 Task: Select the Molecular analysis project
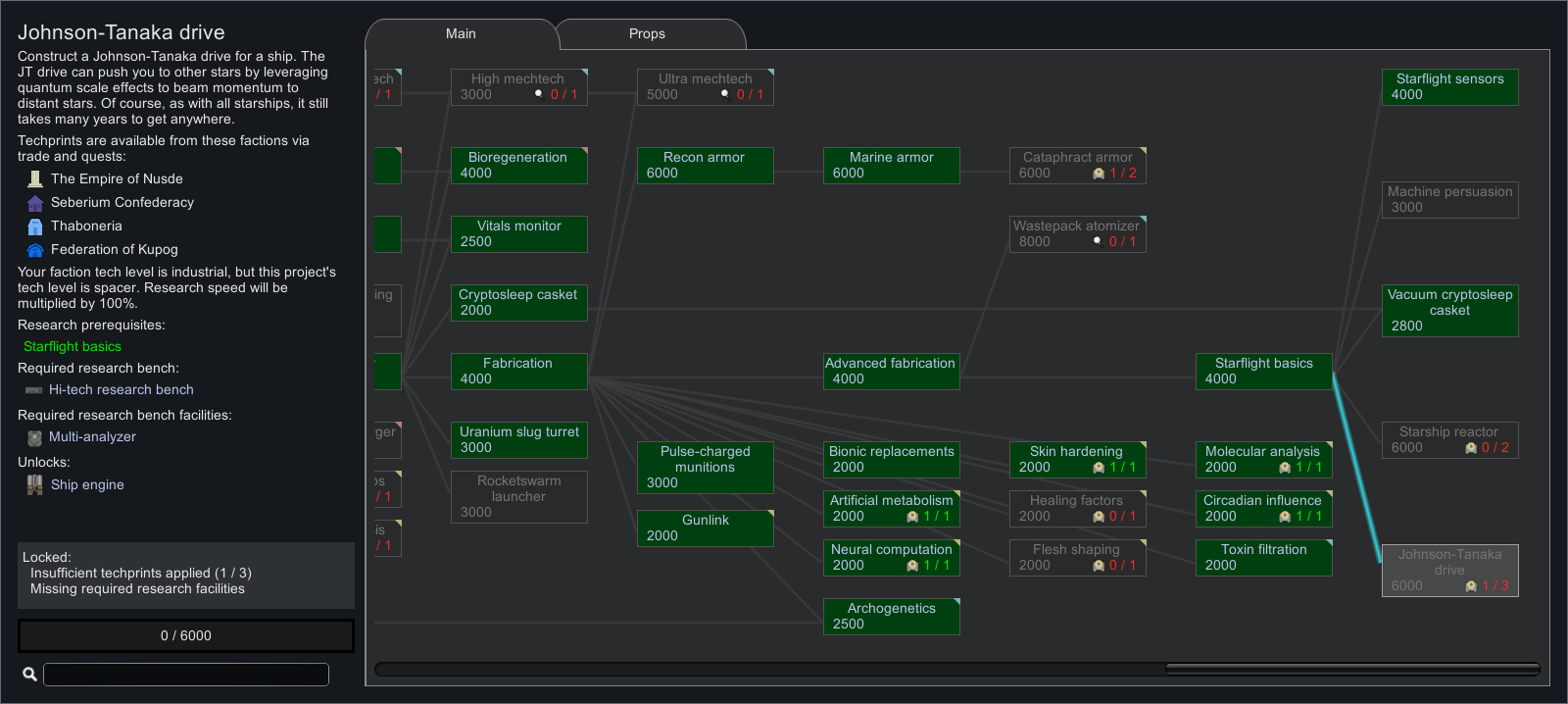point(1264,460)
